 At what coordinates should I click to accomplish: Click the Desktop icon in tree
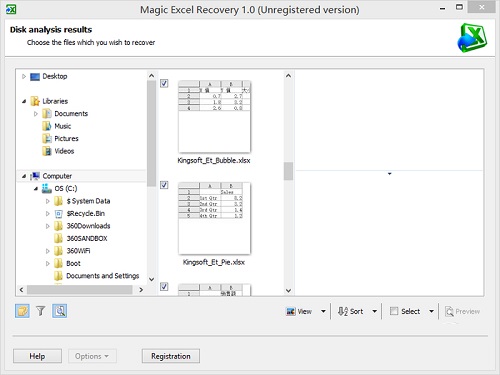35,77
